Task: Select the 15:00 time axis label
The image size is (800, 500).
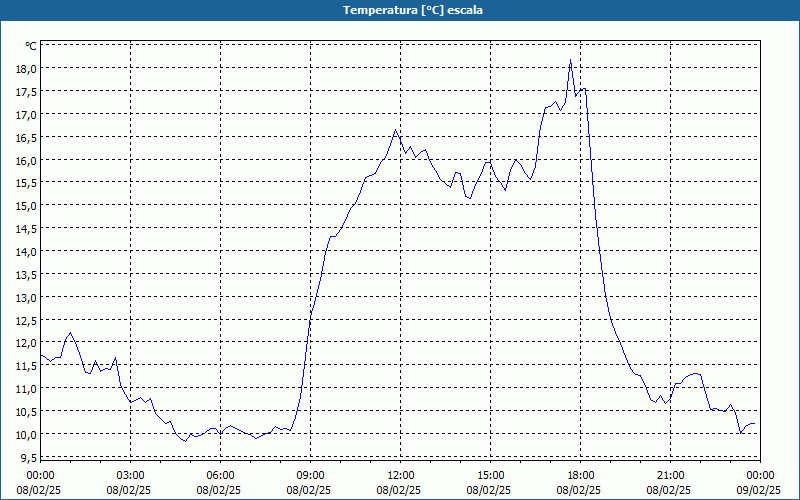Action: [x=490, y=475]
